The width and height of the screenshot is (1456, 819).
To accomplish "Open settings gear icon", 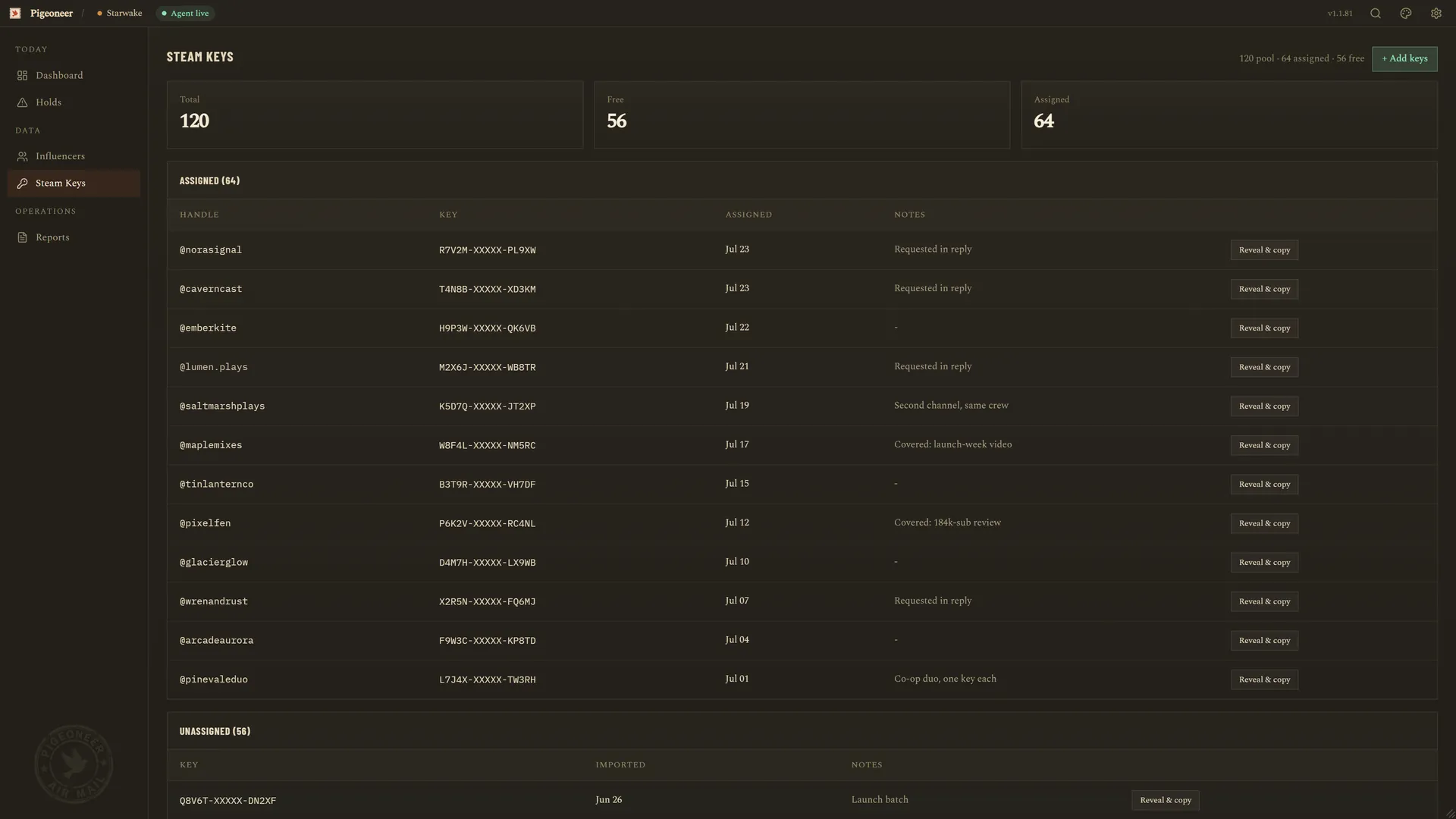I will tap(1436, 14).
